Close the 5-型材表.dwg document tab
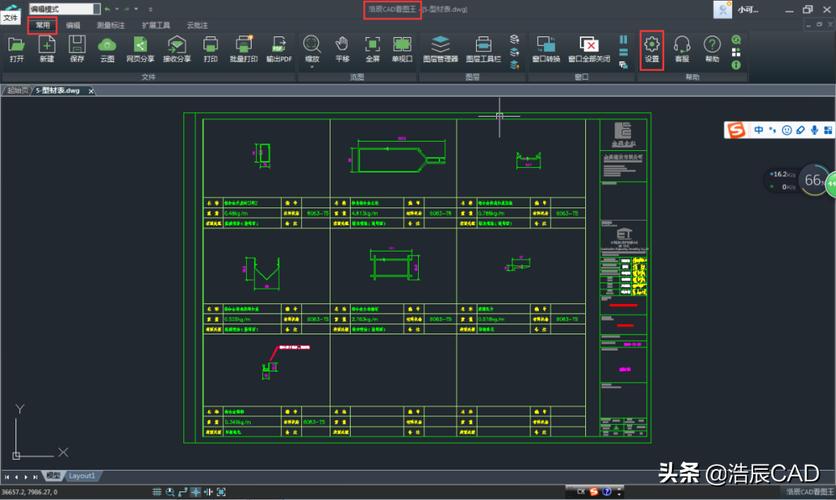Screen dimensions: 836x500 tap(90, 90)
